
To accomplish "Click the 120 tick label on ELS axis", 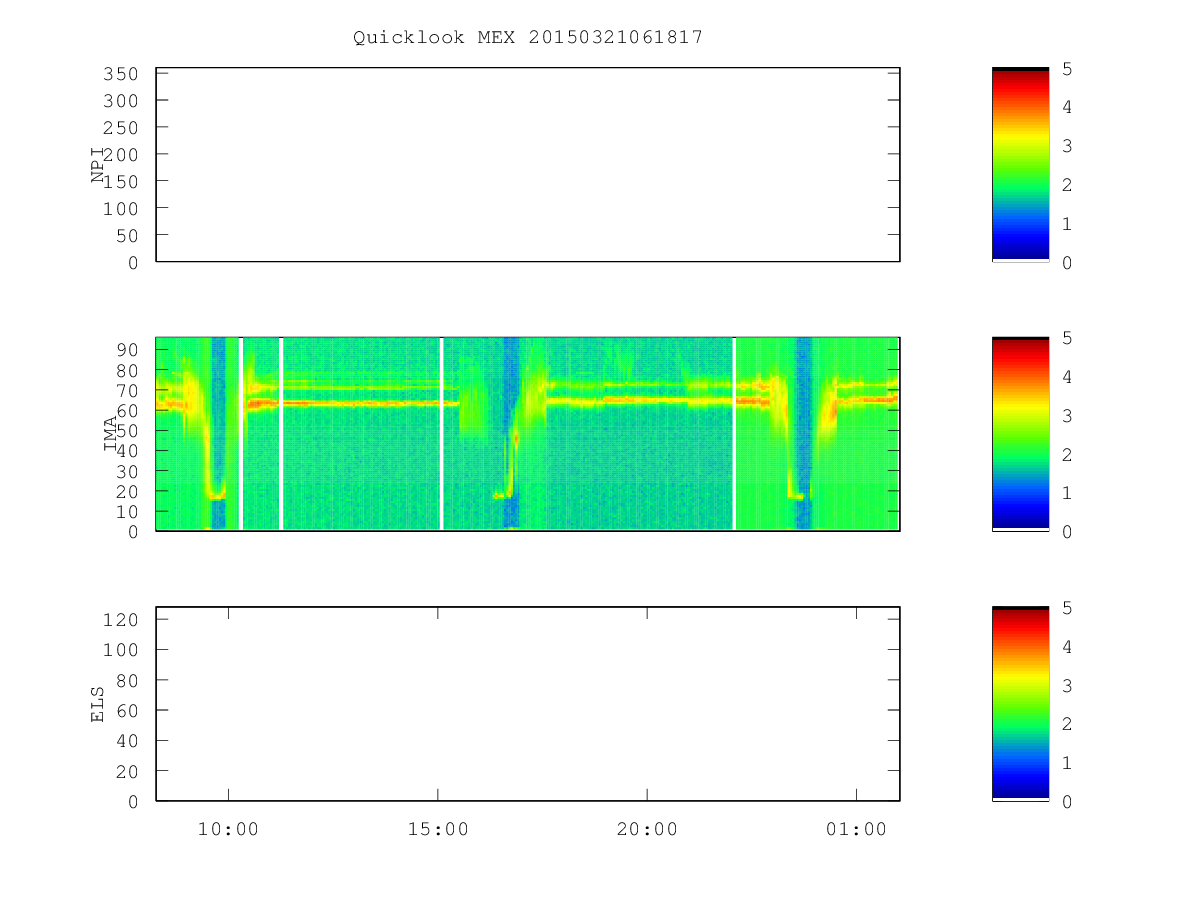I will pyautogui.click(x=120, y=619).
